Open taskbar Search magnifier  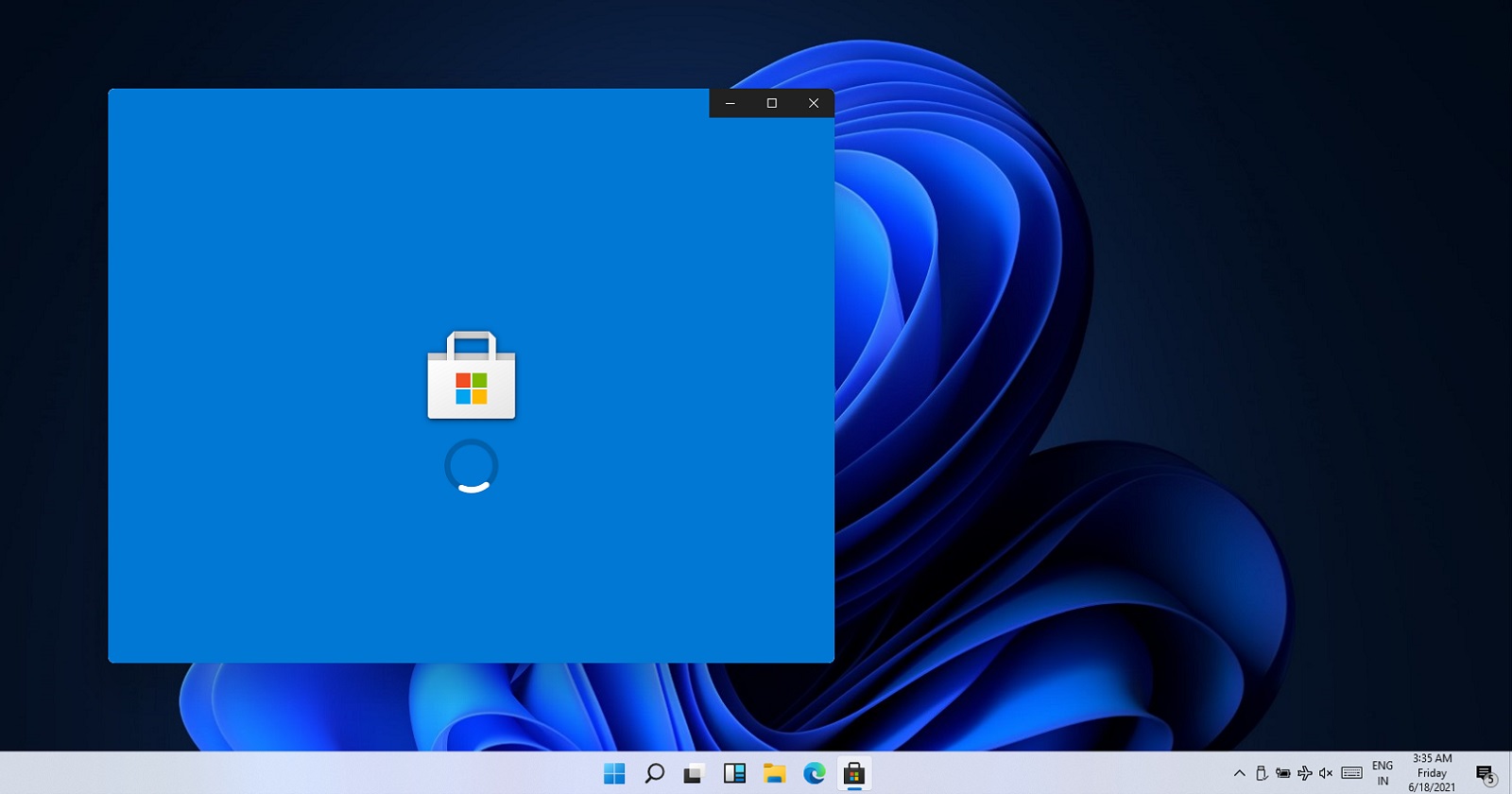coord(654,773)
